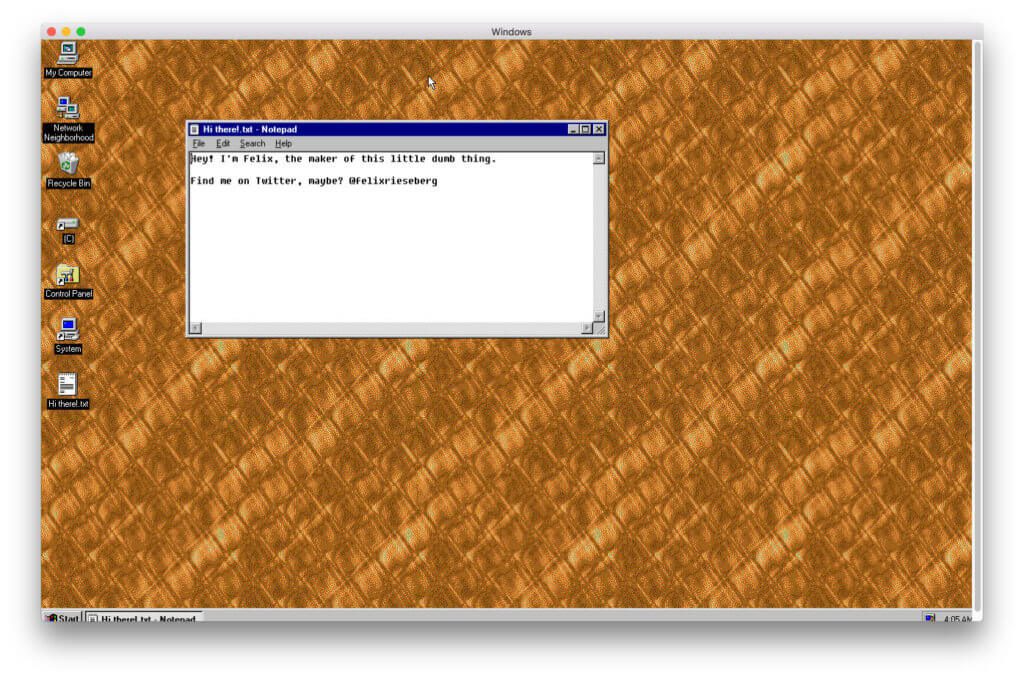Click the vertical scrollbar down arrow in Notepad
Viewport: 1024px width, 680px height.
(x=599, y=316)
